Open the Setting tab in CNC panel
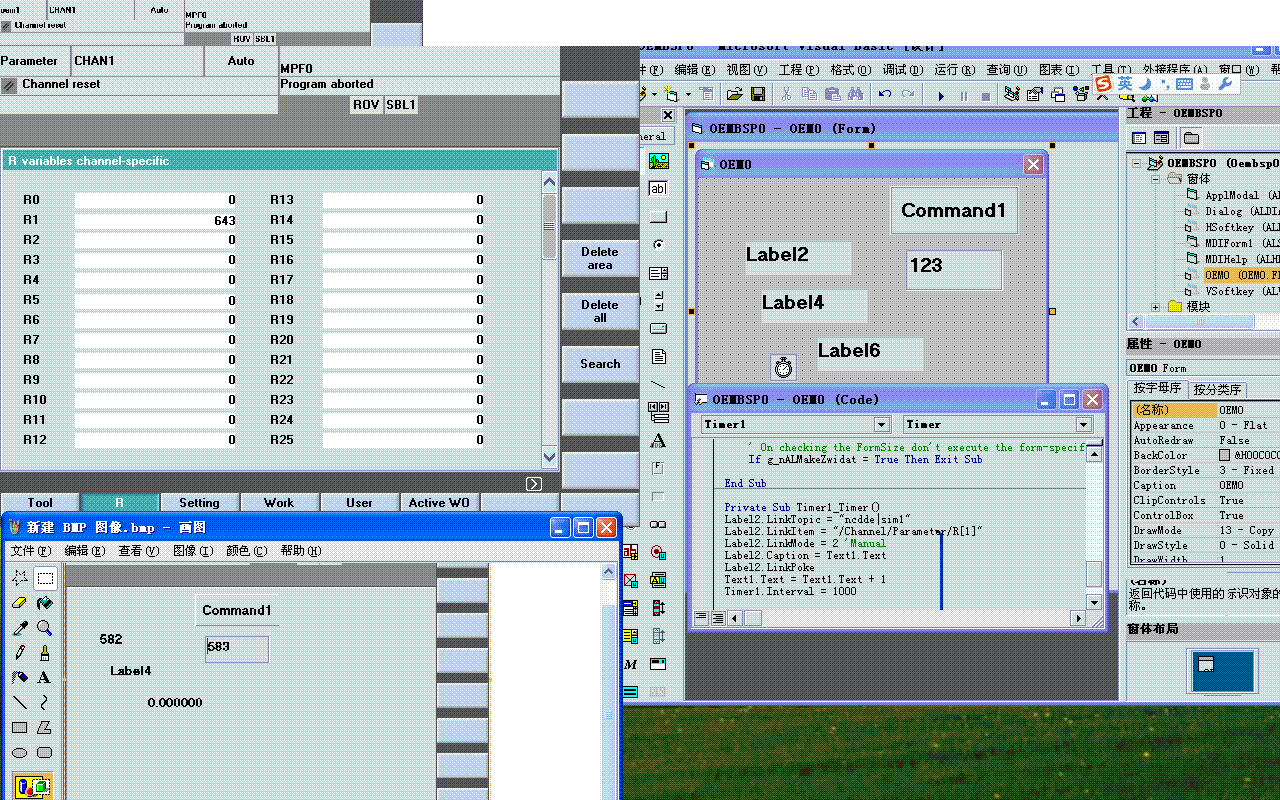 [199, 502]
